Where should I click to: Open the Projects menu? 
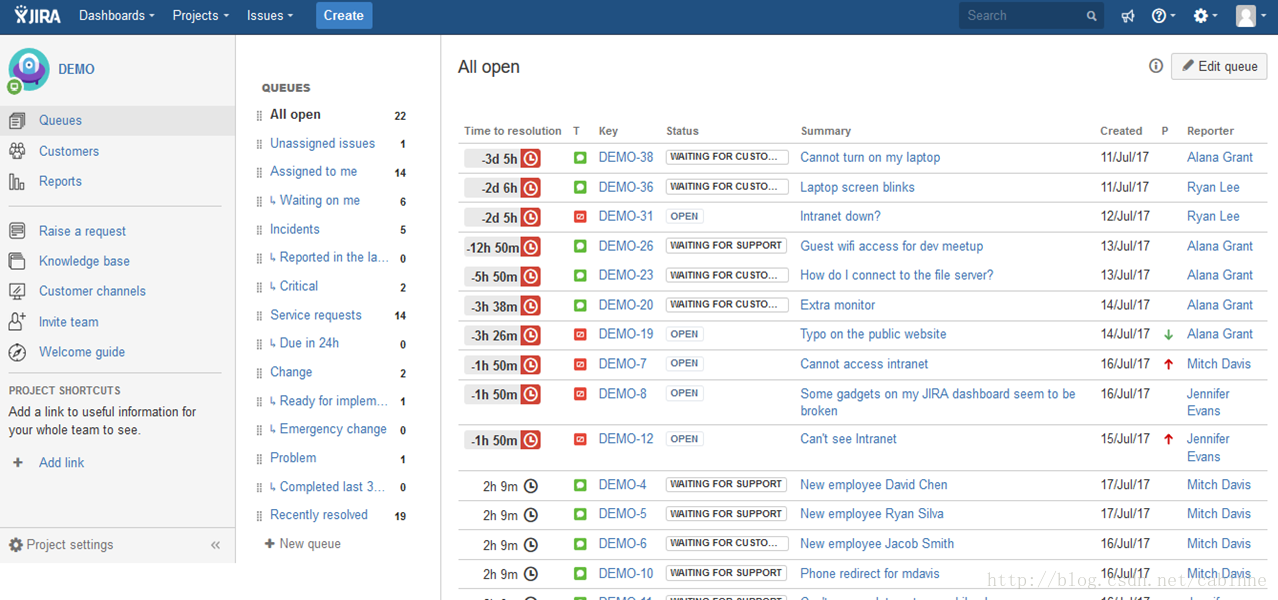point(200,16)
